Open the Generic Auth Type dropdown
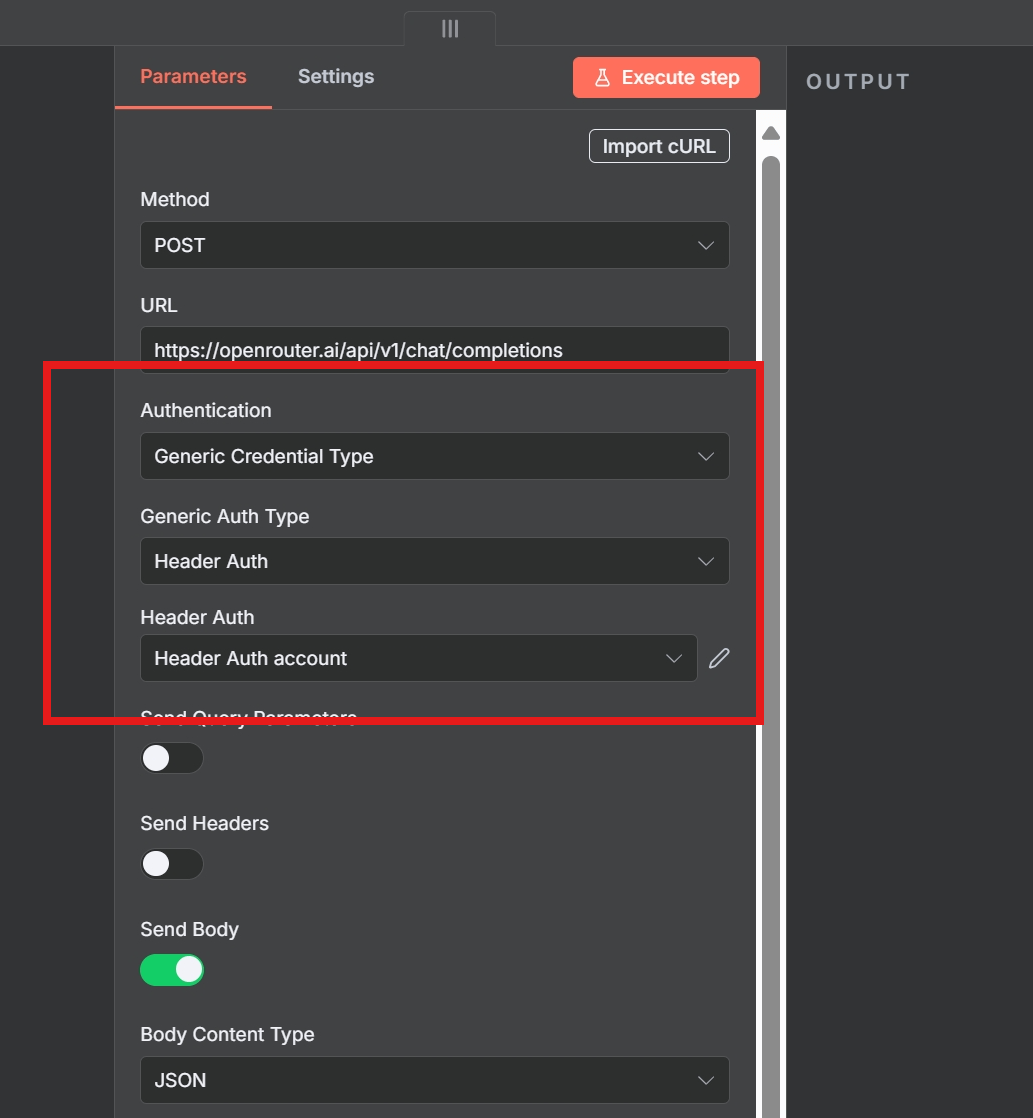This screenshot has height=1118, width=1033. click(x=435, y=561)
